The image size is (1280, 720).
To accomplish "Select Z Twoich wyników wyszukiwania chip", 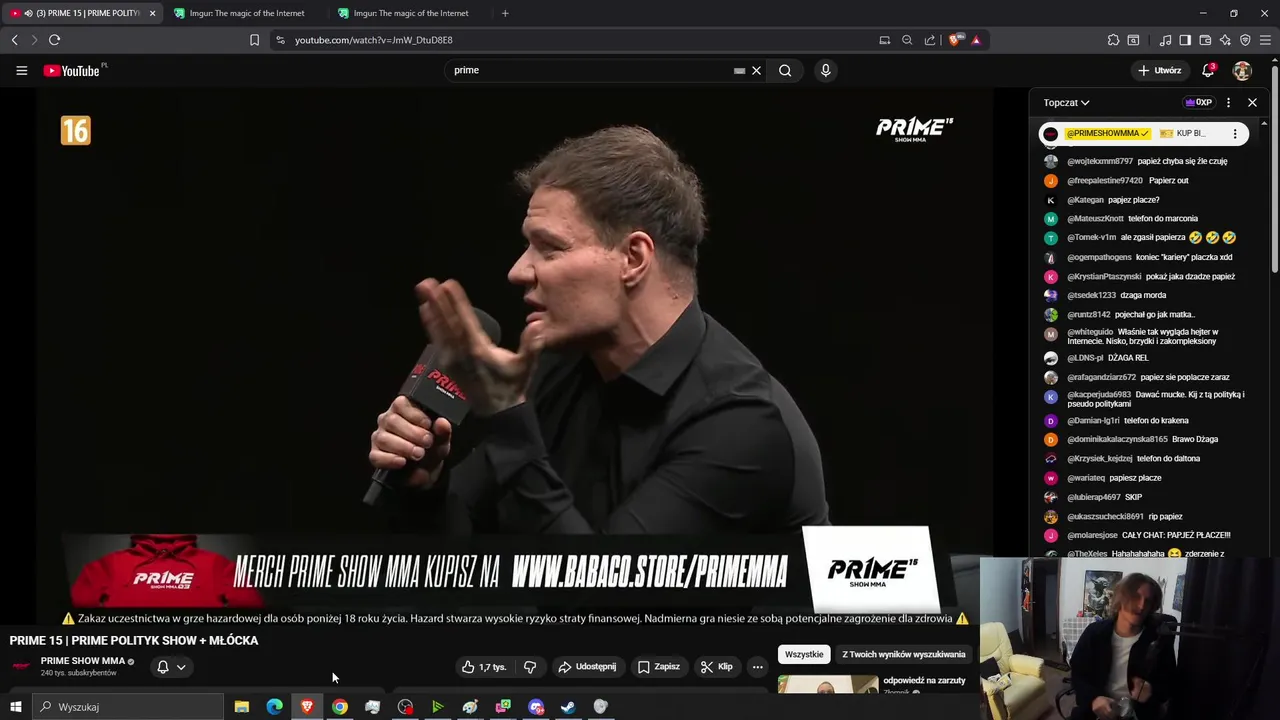I will [x=904, y=654].
